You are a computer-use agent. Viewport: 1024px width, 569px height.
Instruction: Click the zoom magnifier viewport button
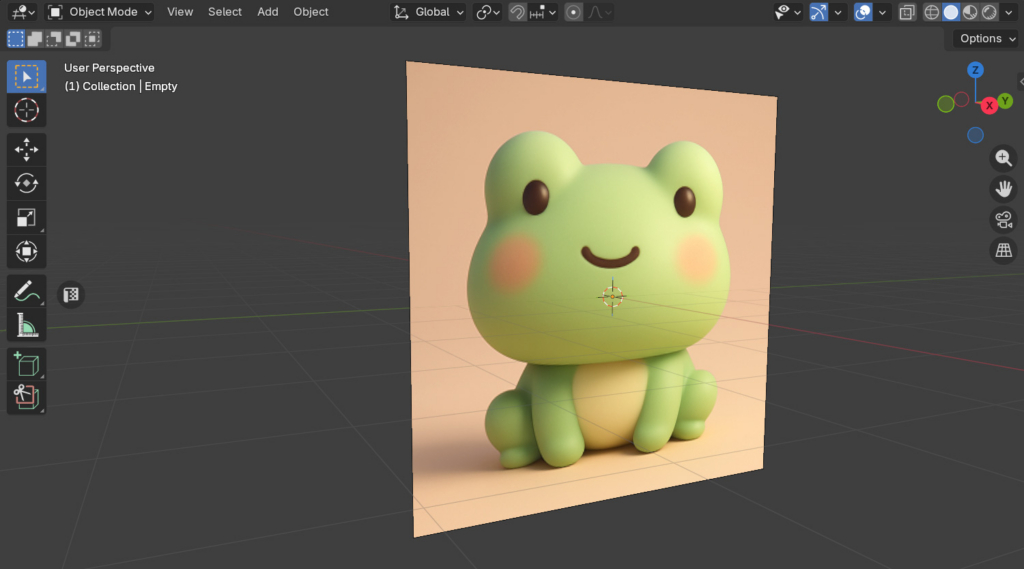click(x=1003, y=158)
